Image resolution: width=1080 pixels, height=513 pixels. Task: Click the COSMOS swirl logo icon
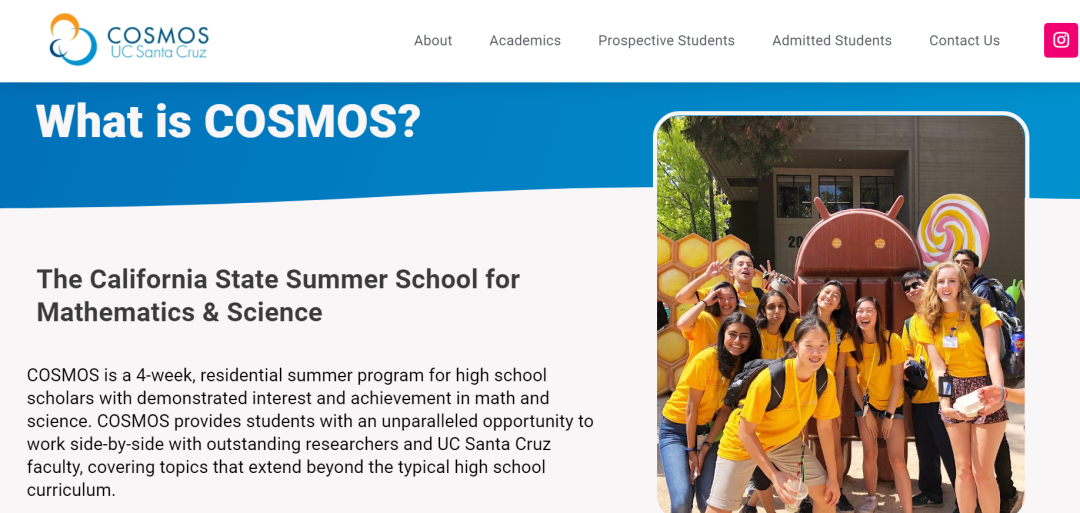73,39
